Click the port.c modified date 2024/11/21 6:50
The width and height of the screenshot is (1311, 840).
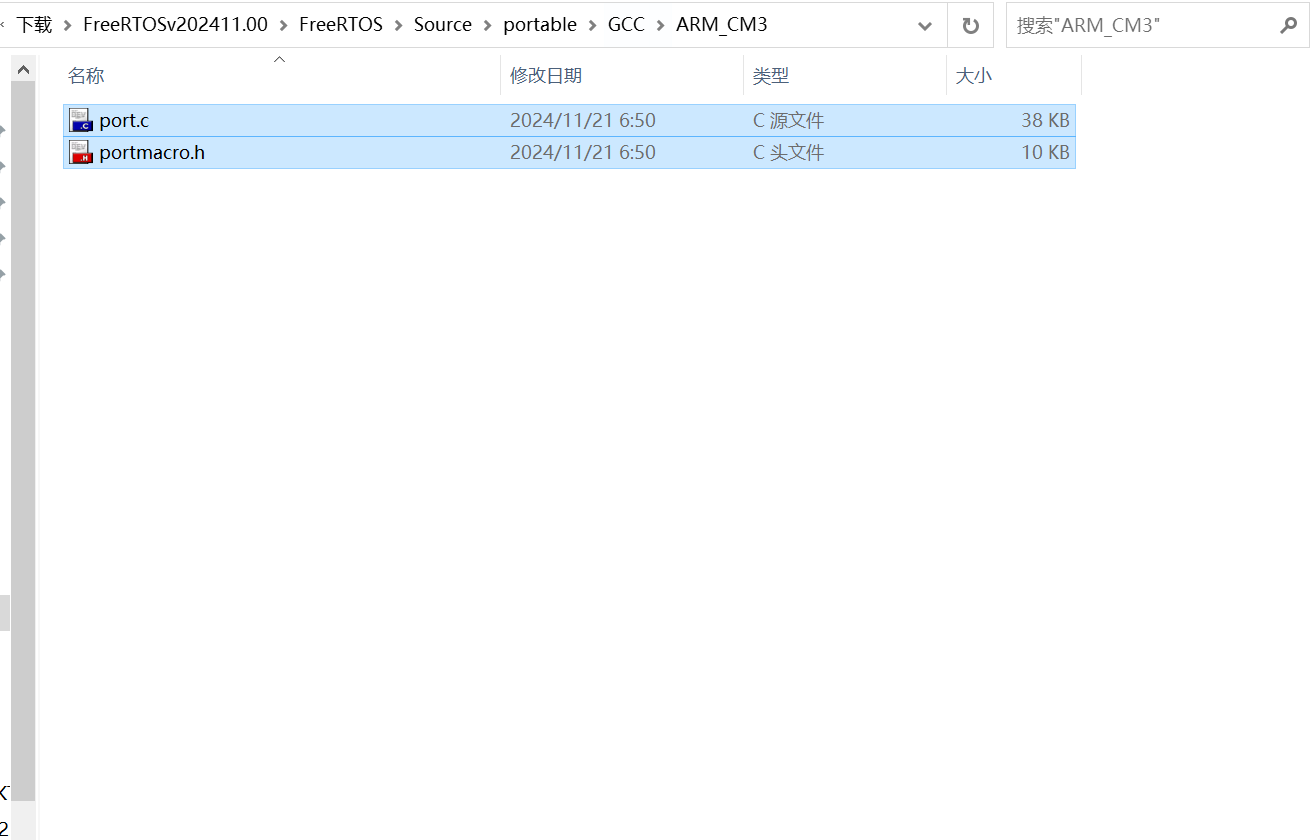tap(583, 120)
